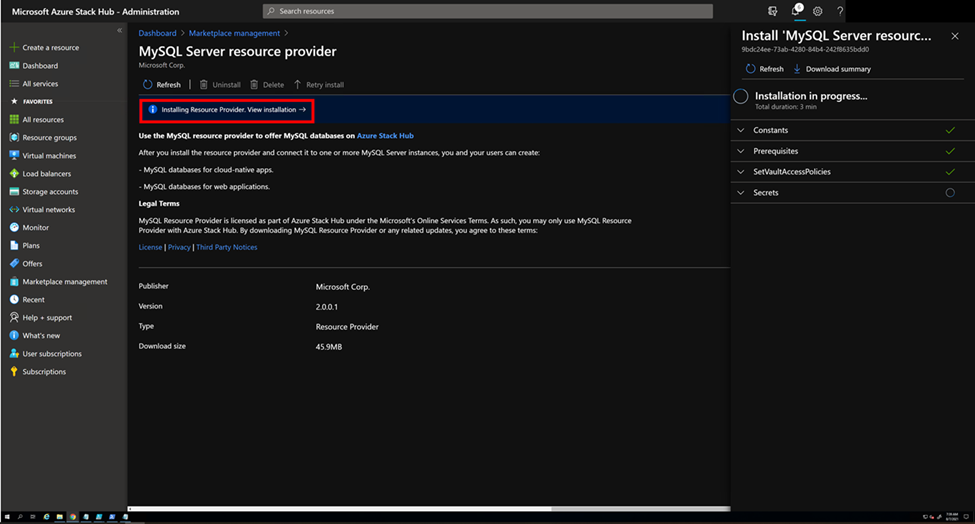Click the Plans document icon
This screenshot has width=975, height=524.
(14, 246)
